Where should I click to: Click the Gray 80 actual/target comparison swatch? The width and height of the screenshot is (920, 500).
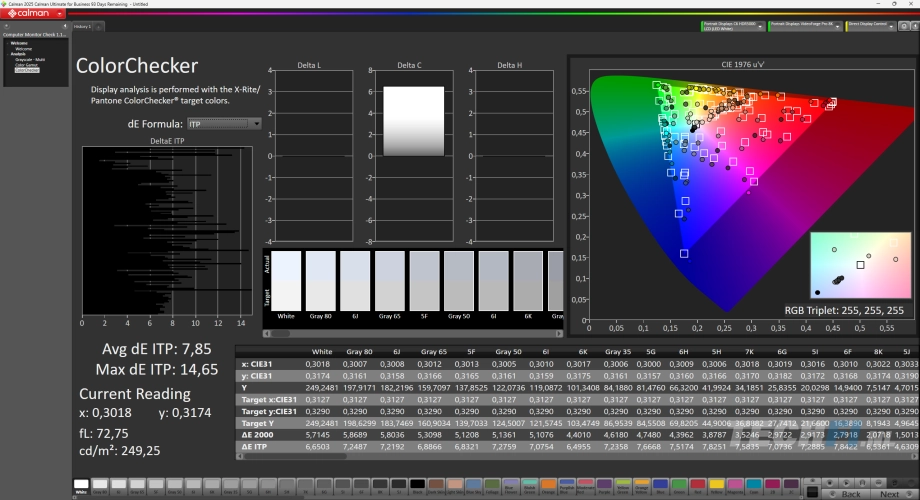320,281
